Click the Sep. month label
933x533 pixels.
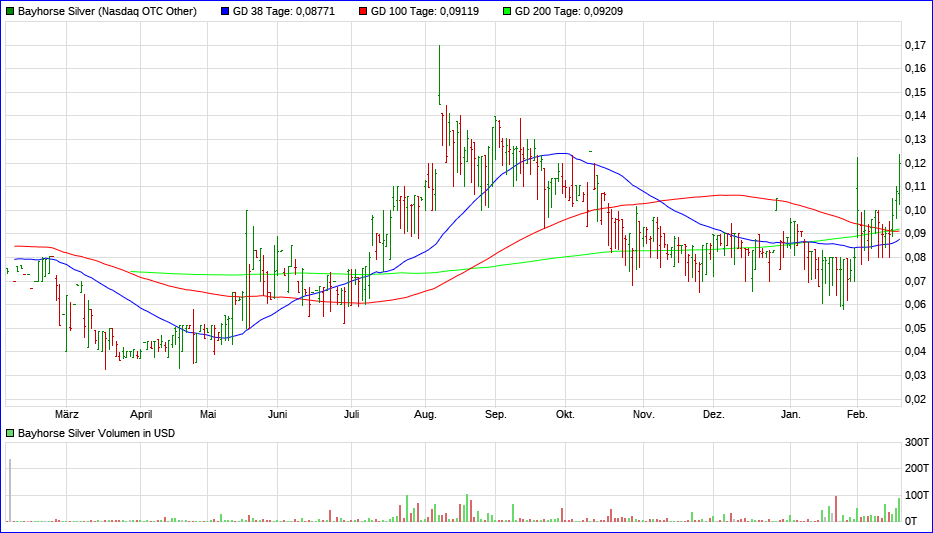[x=496, y=415]
